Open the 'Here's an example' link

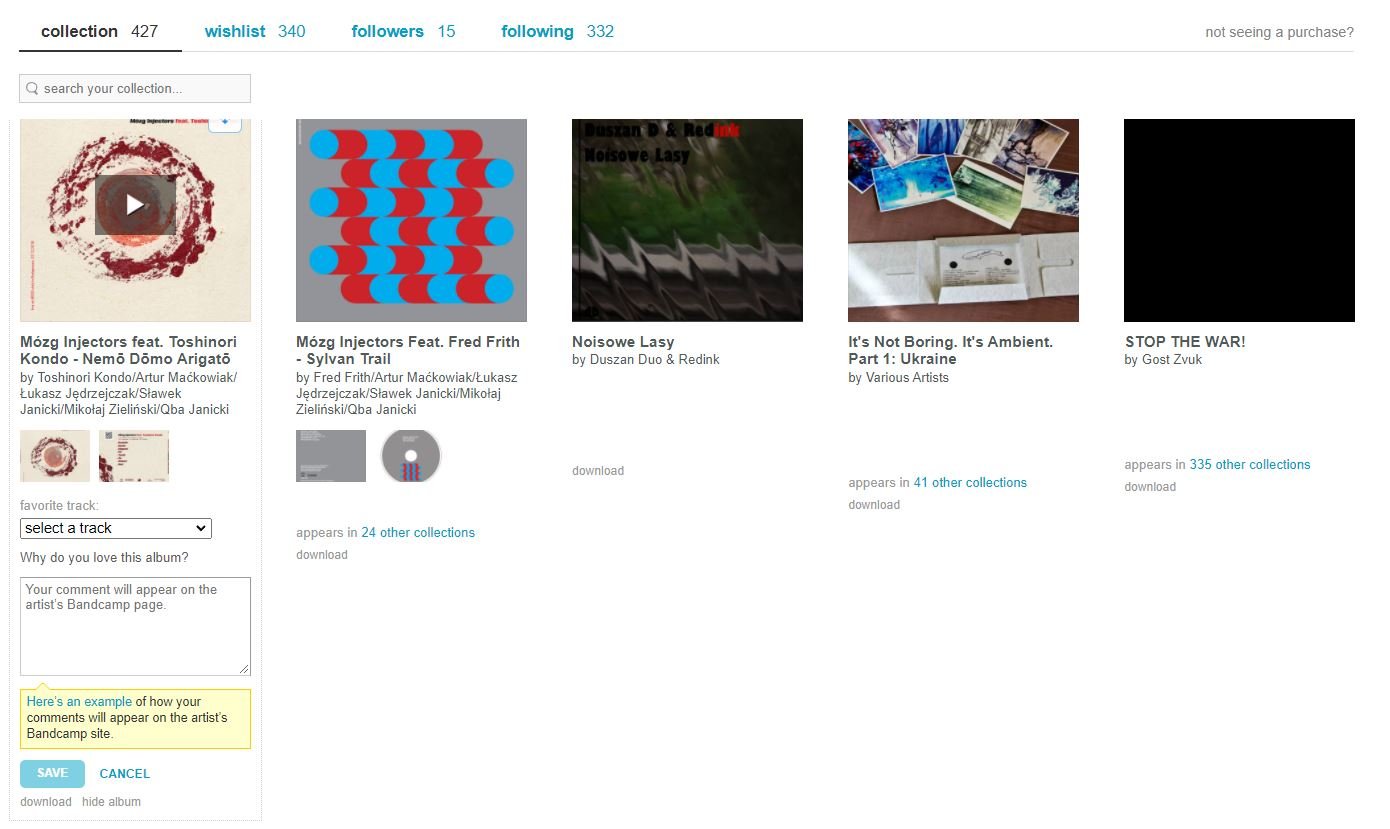(x=79, y=702)
